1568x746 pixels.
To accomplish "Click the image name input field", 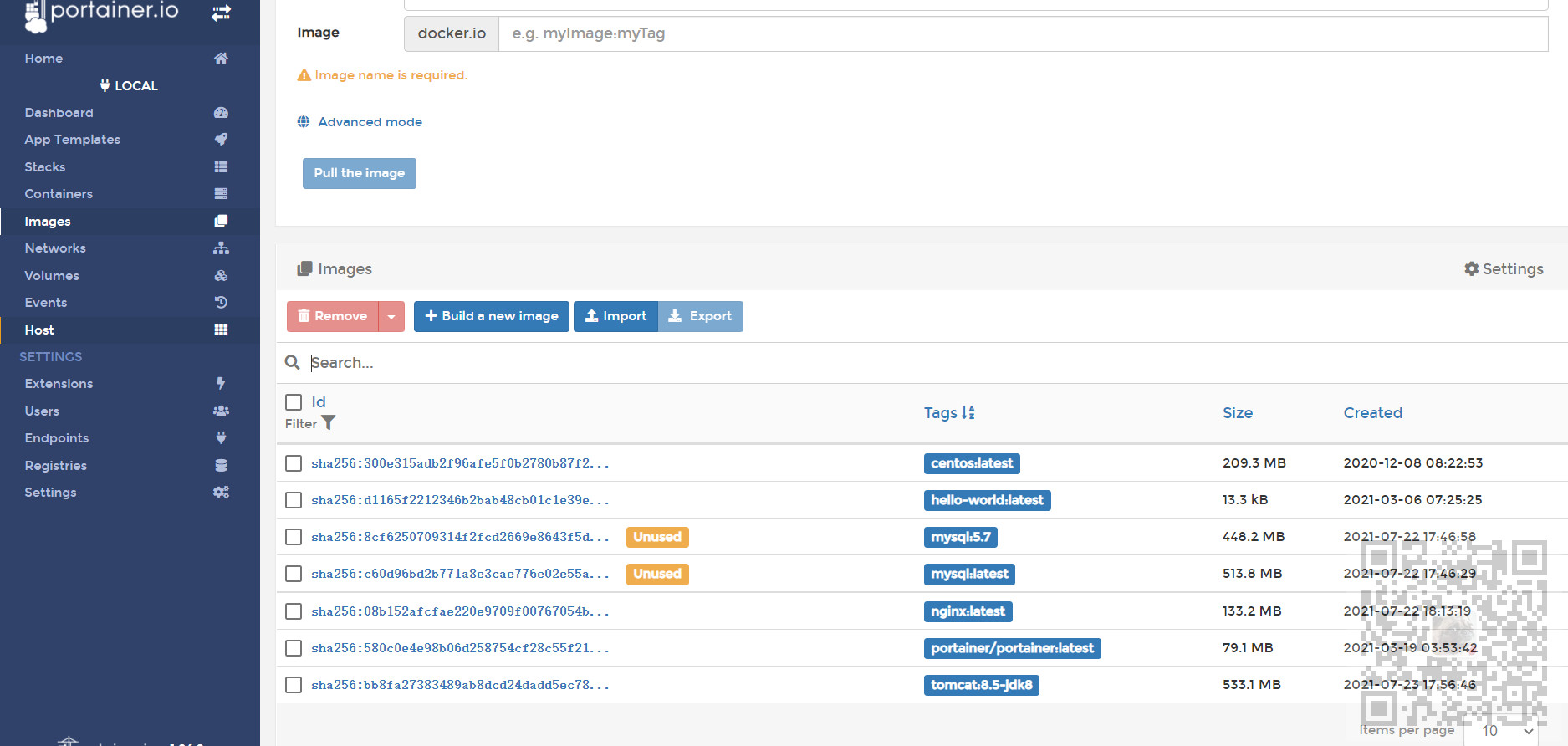I will tap(1024, 33).
